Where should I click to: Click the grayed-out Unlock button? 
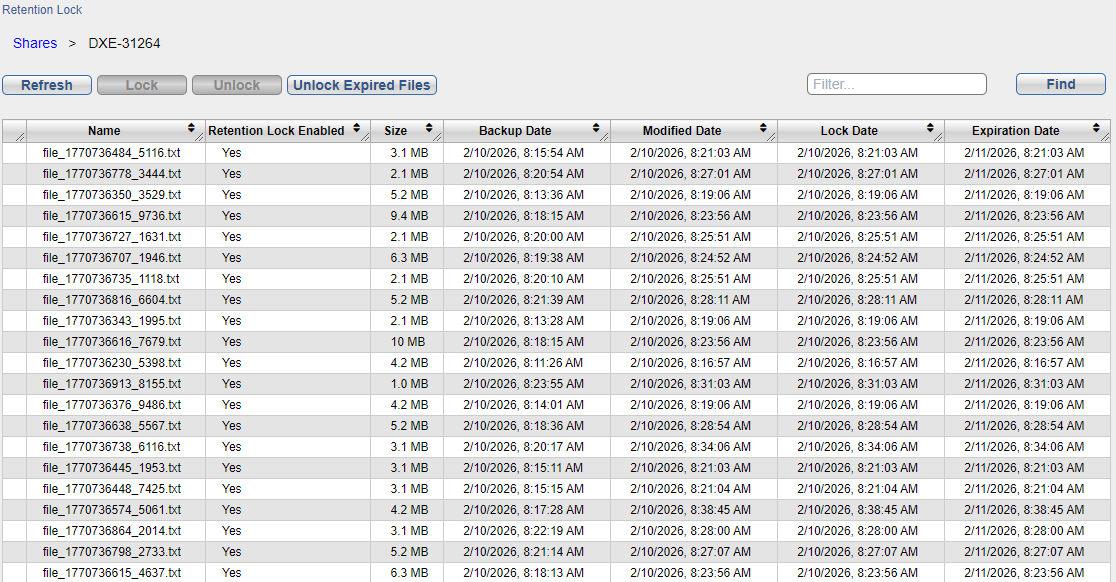coord(237,85)
